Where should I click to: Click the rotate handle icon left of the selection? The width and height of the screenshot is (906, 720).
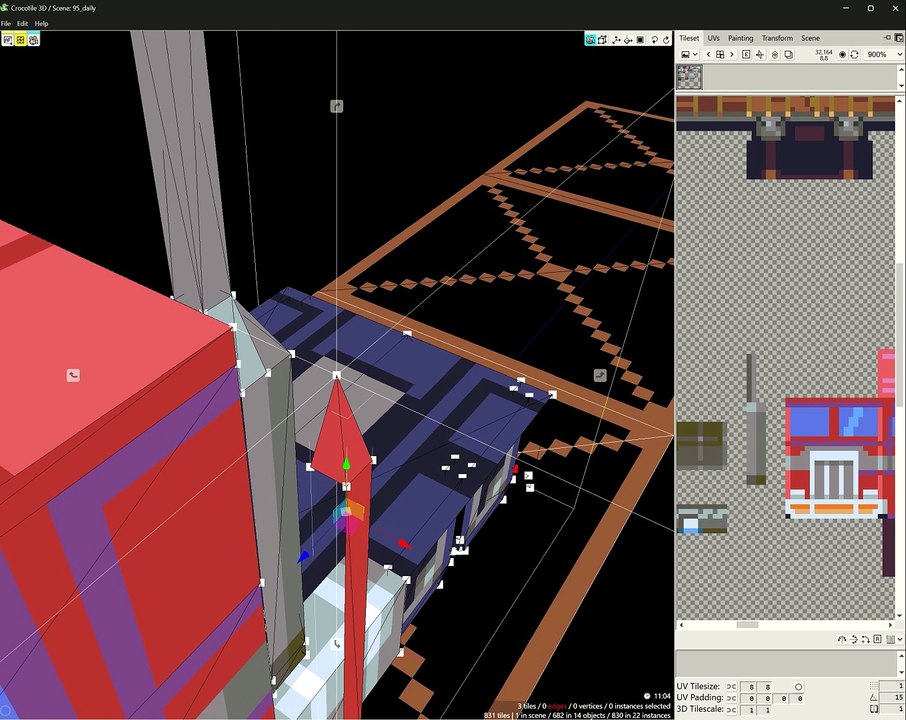pos(73,376)
